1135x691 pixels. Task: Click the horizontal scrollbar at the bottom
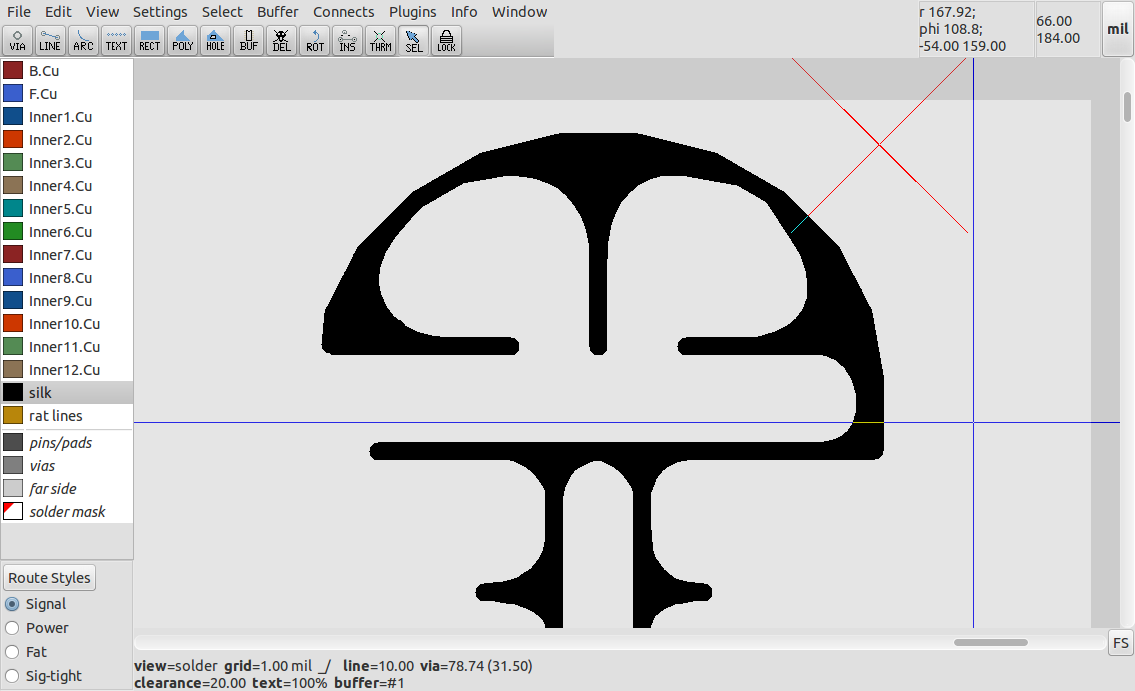(990, 642)
